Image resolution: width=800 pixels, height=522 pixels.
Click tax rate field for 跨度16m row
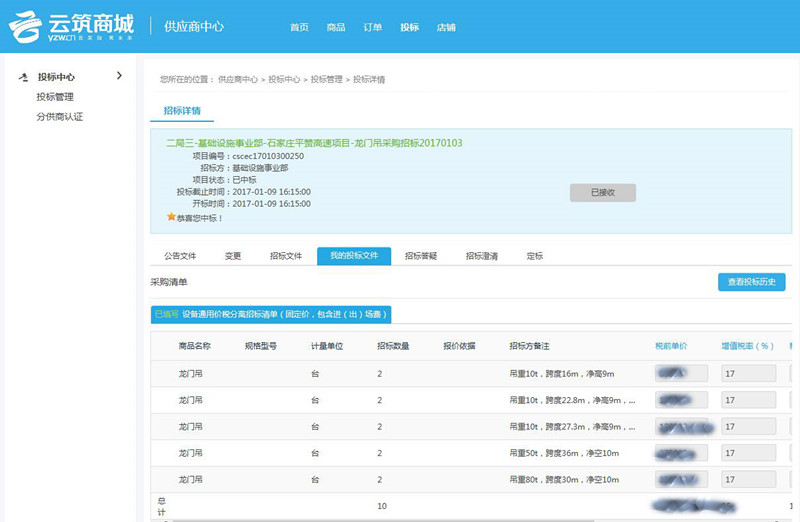click(748, 374)
